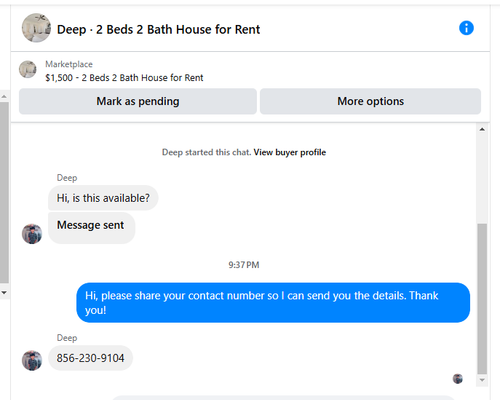Open View buyer profile link

pos(290,152)
